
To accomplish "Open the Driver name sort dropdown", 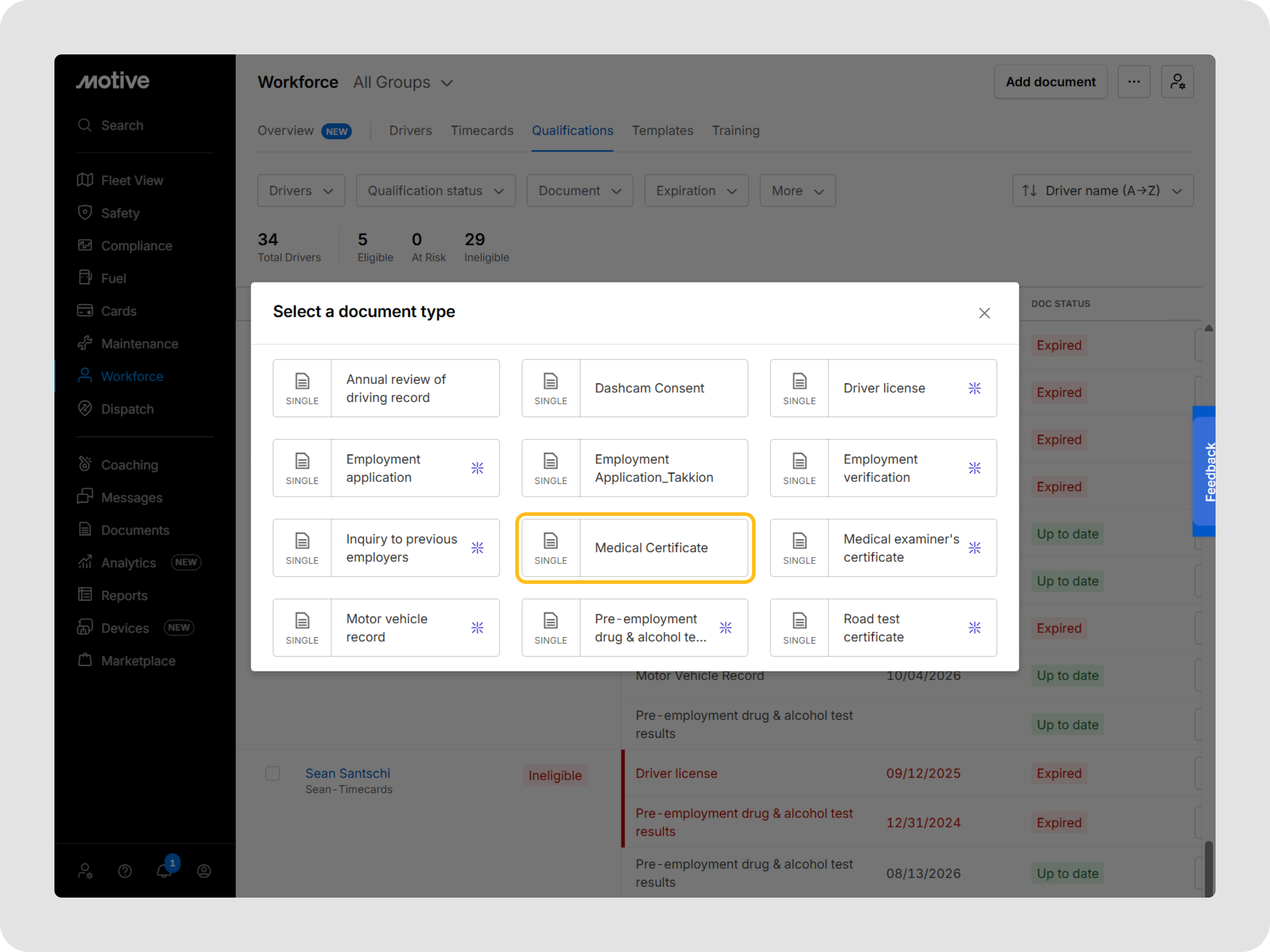I will click(1102, 190).
